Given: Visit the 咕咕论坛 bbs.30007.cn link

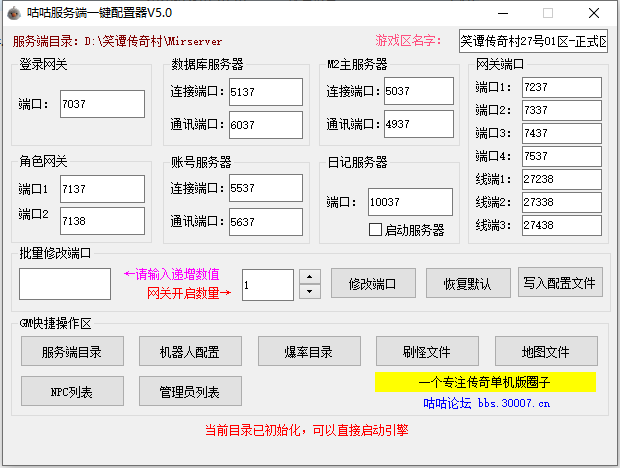Looking at the screenshot, I should point(486,403).
